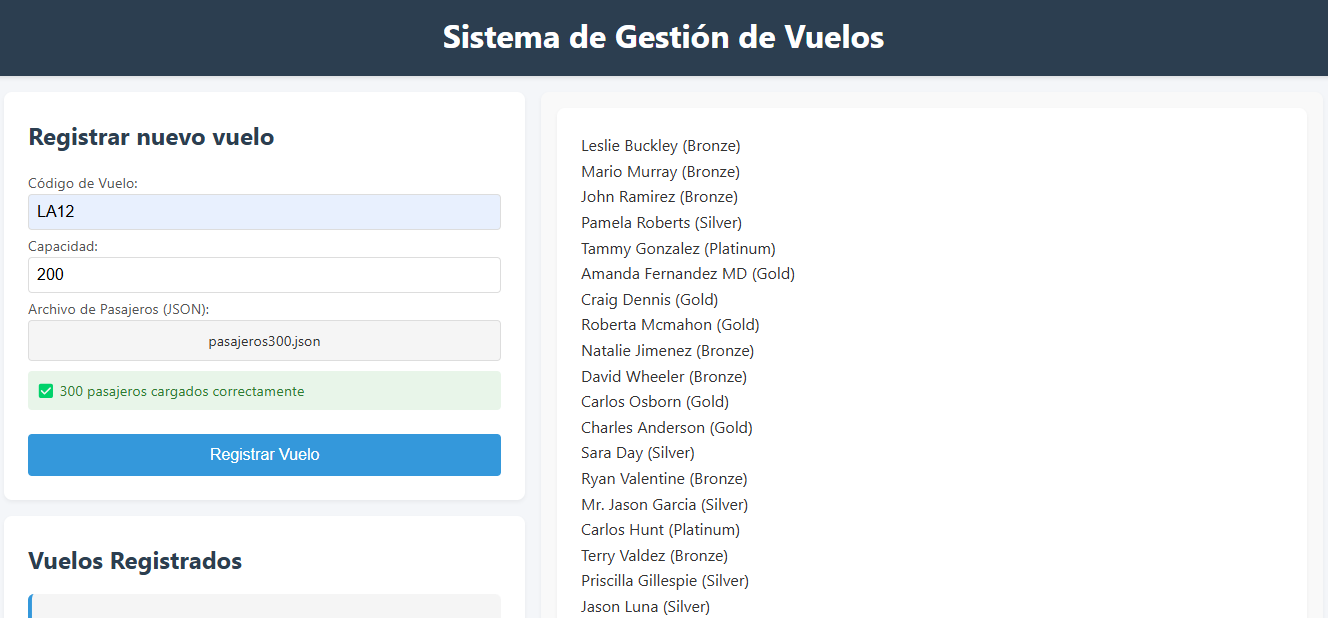Open the pasajeros300.json file chooser
The height and width of the screenshot is (618, 1328).
[264, 341]
